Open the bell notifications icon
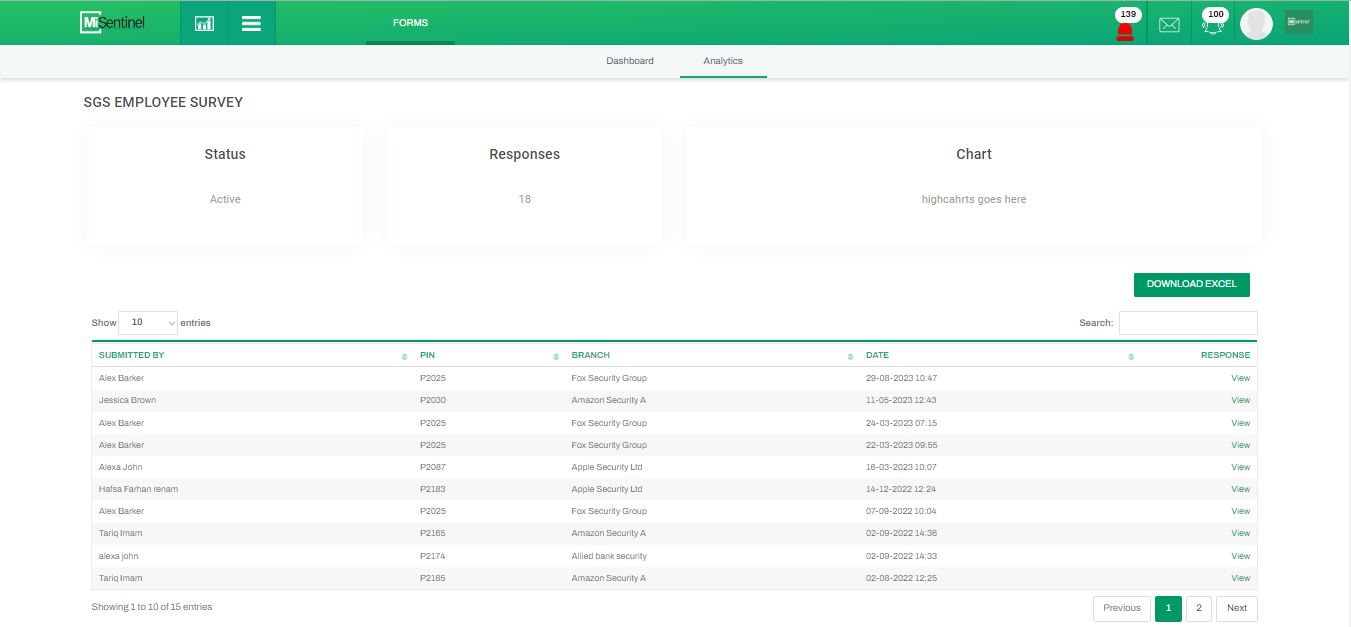 coord(1213,26)
